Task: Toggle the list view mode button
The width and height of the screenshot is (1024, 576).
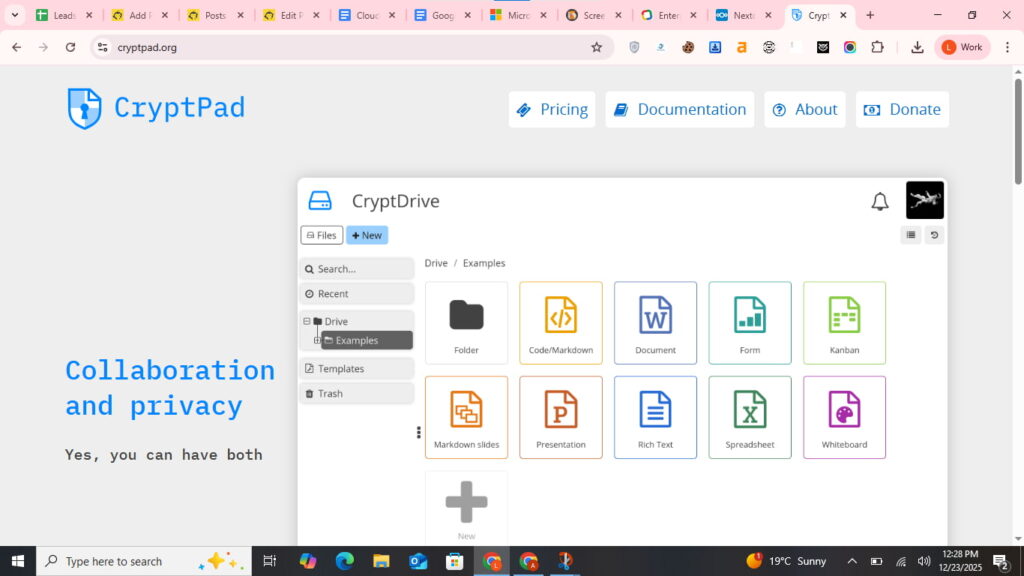Action: point(910,235)
